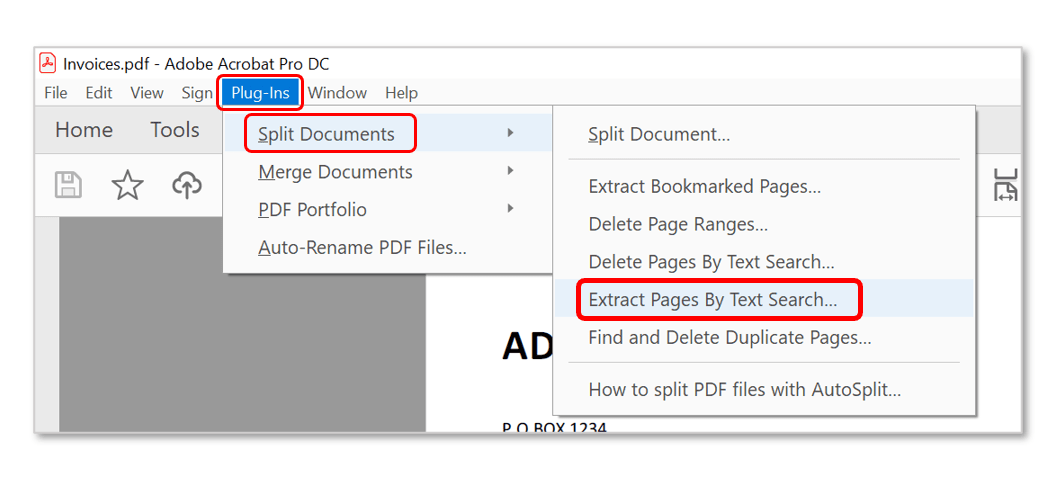Screen dimensions: 1062x484
Task: Expand the PDF Portfolio submenu arrow
Action: tap(511, 208)
